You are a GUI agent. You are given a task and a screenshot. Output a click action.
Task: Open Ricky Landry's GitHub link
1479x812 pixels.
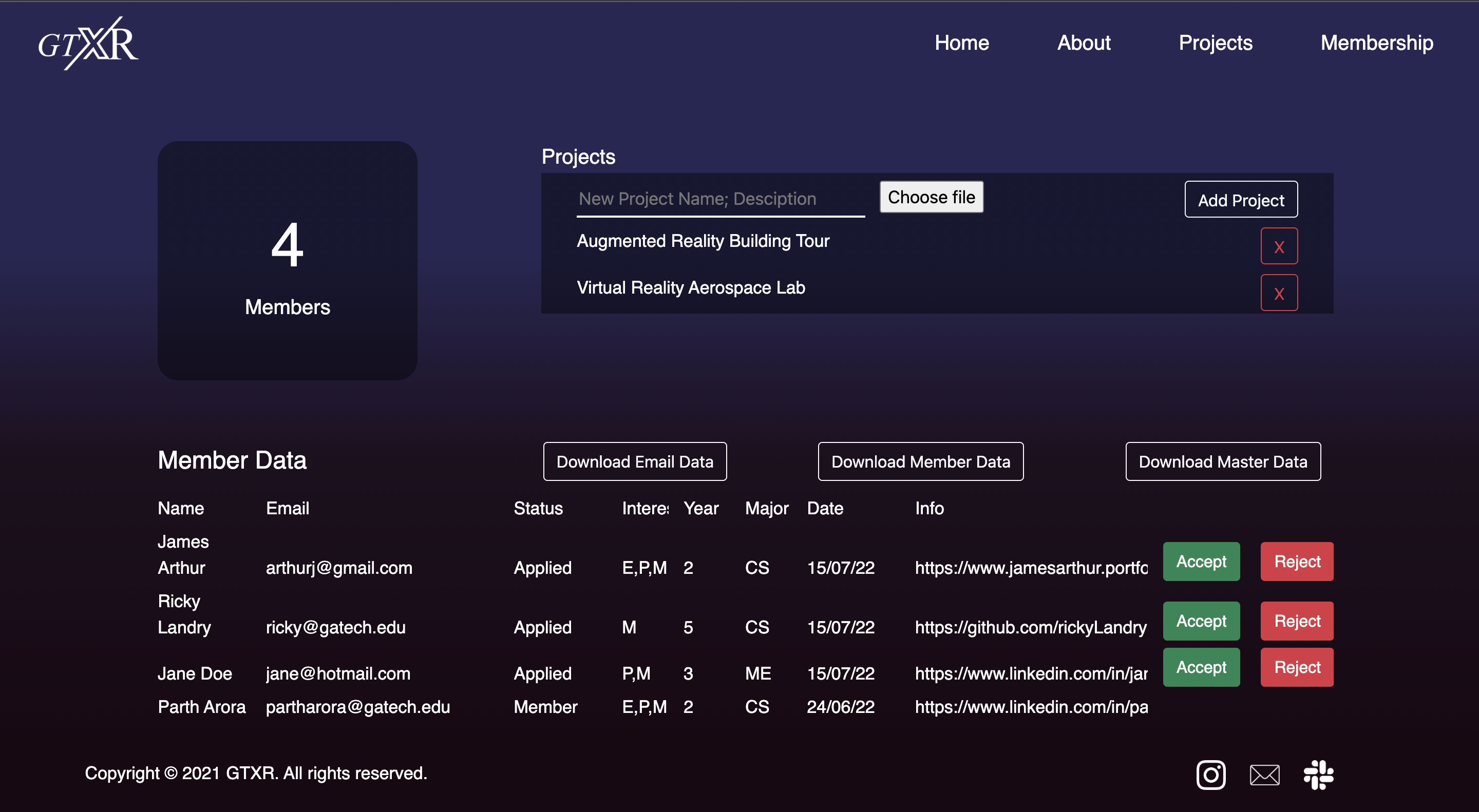(1030, 627)
